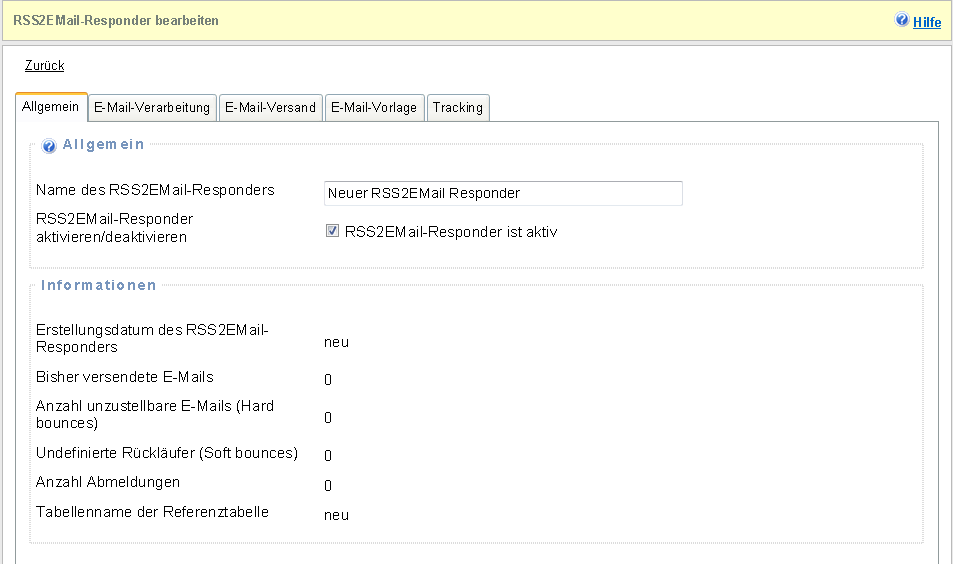Viewport: 953px width, 564px height.
Task: Click the Allgemein section heading text
Action: click(103, 145)
